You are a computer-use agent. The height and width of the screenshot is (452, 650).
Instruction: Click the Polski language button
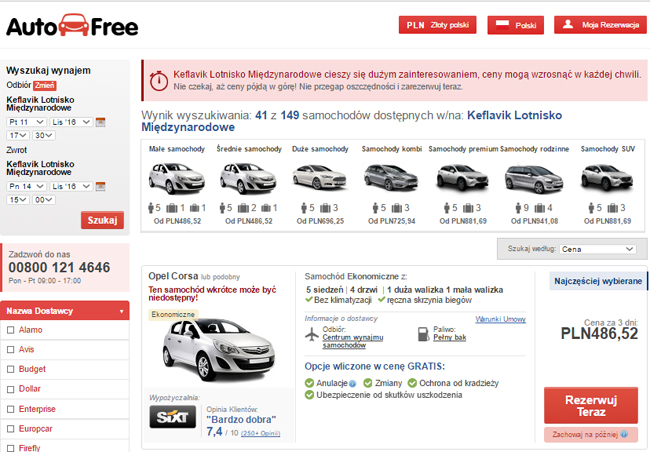tap(516, 25)
